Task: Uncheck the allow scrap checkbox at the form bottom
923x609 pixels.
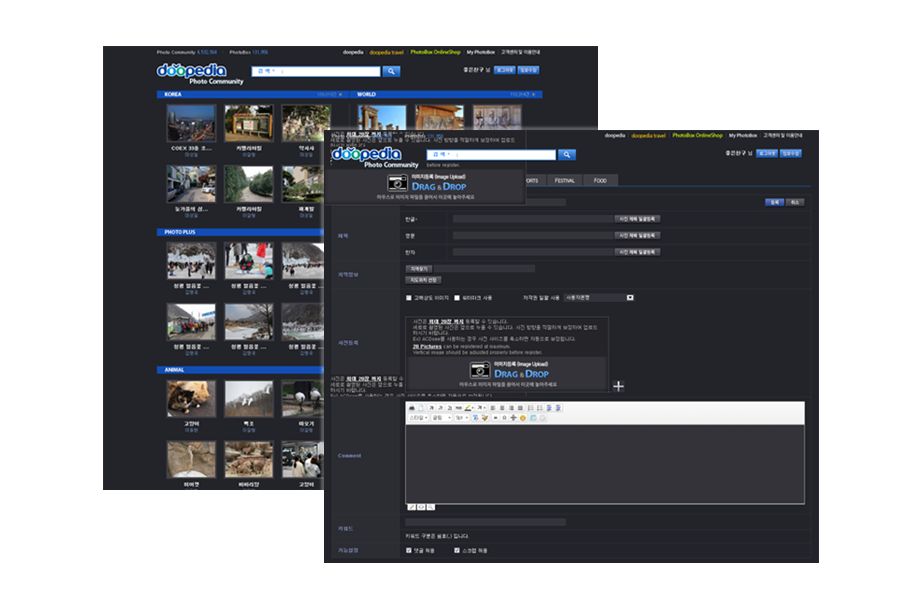Action: (x=457, y=550)
